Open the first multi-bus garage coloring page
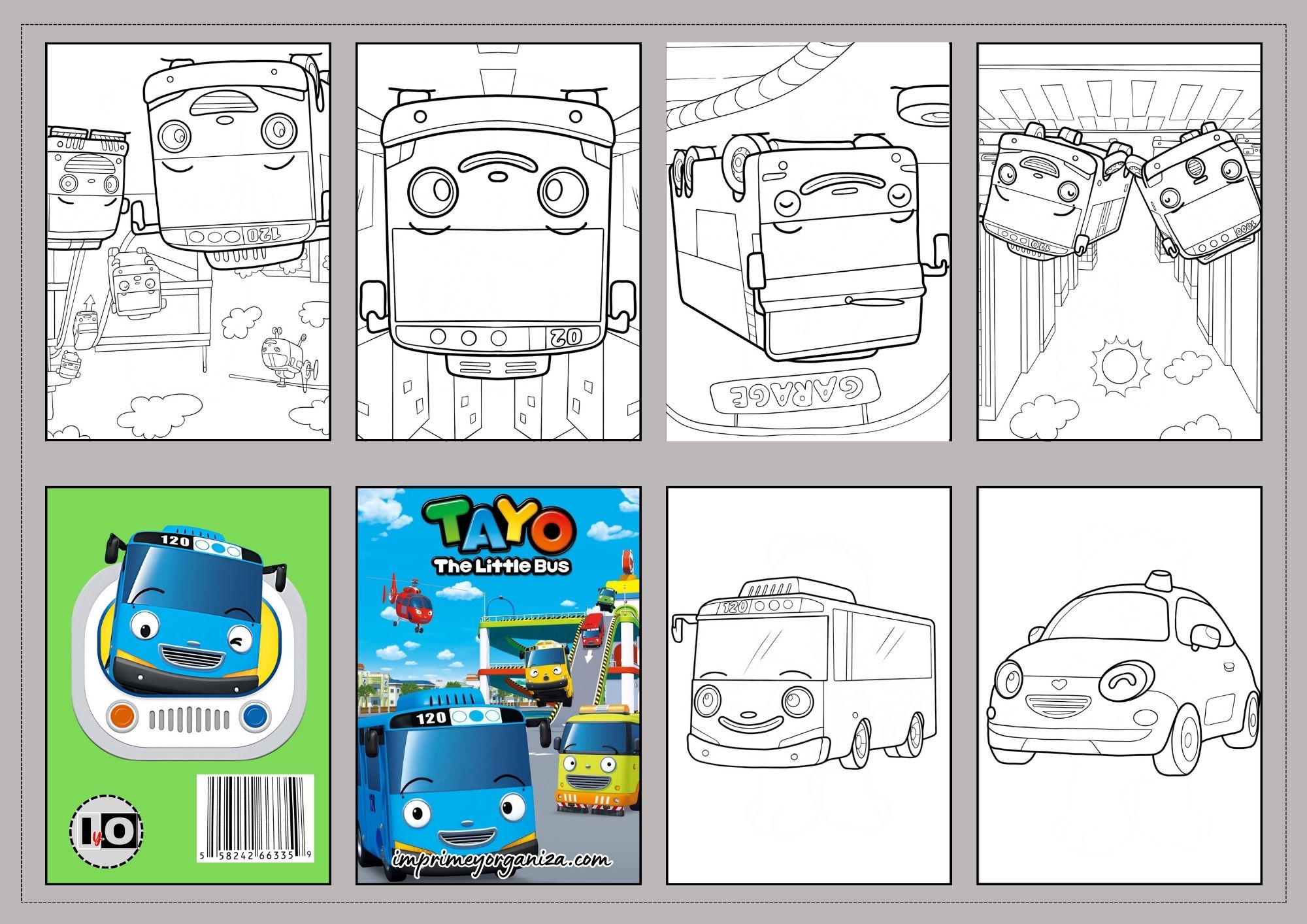This screenshot has height=924, width=1307. click(188, 242)
